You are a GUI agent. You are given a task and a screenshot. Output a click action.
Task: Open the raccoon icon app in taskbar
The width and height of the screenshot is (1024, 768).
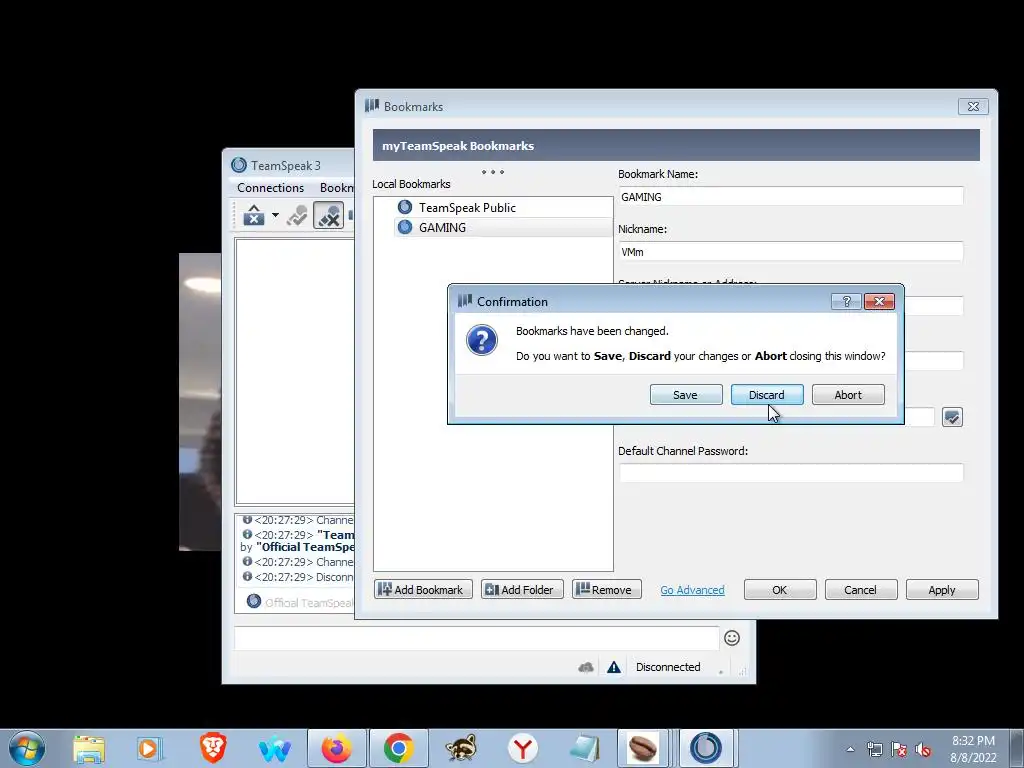(x=461, y=748)
